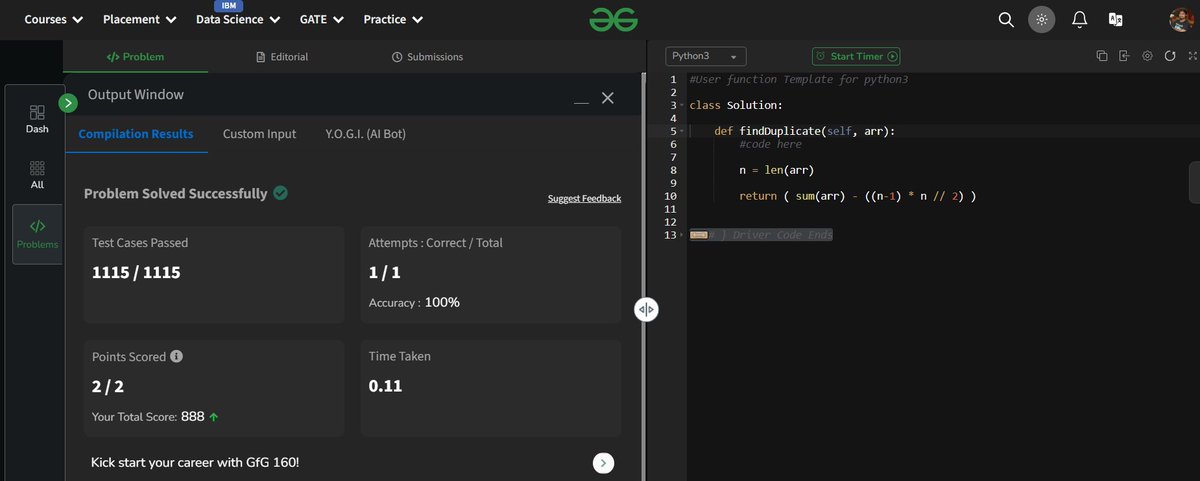Image resolution: width=1200 pixels, height=481 pixels.
Task: Expand the Data Science menu
Action: pyautogui.click(x=238, y=19)
